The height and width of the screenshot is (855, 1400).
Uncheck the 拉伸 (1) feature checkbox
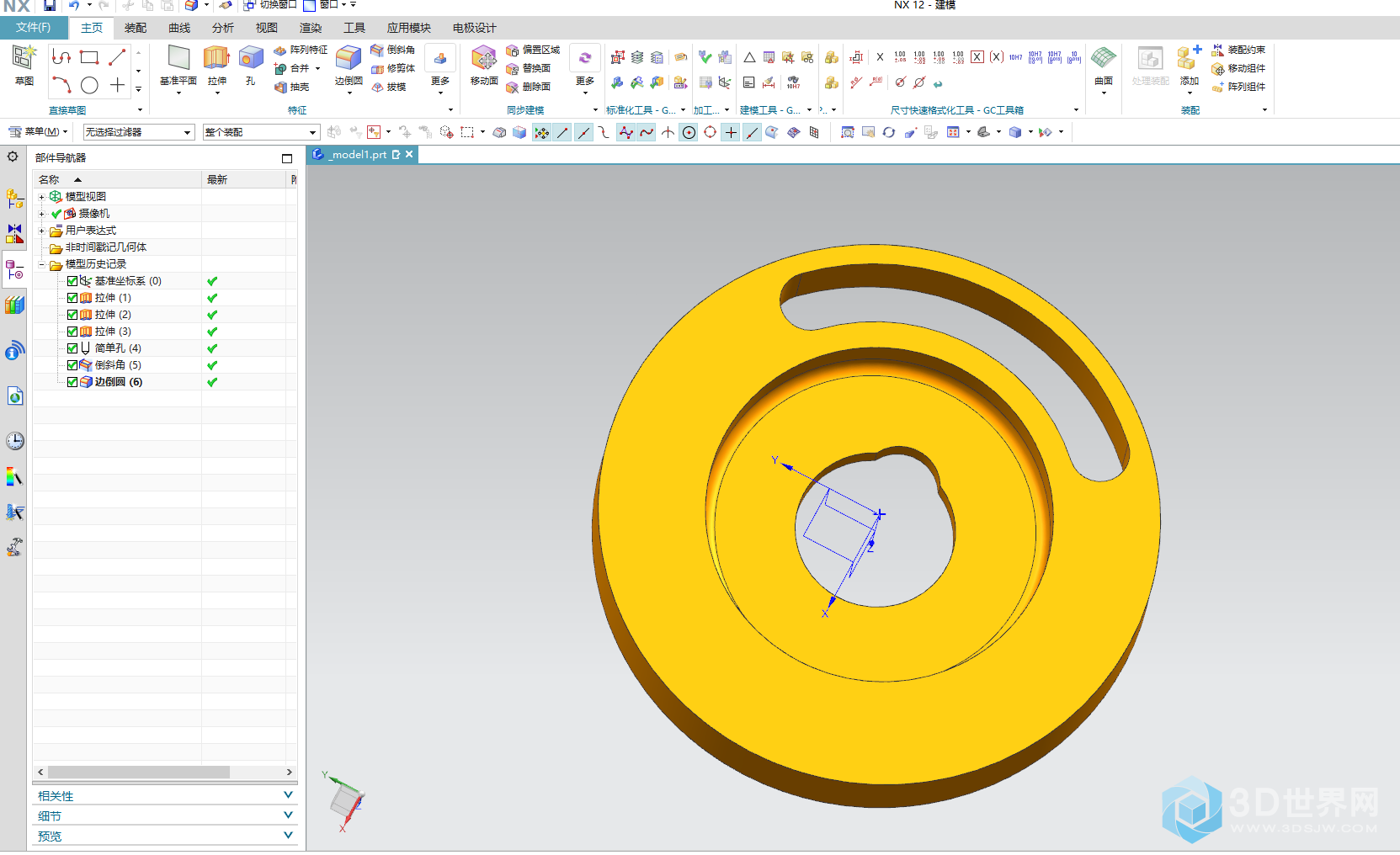[72, 298]
